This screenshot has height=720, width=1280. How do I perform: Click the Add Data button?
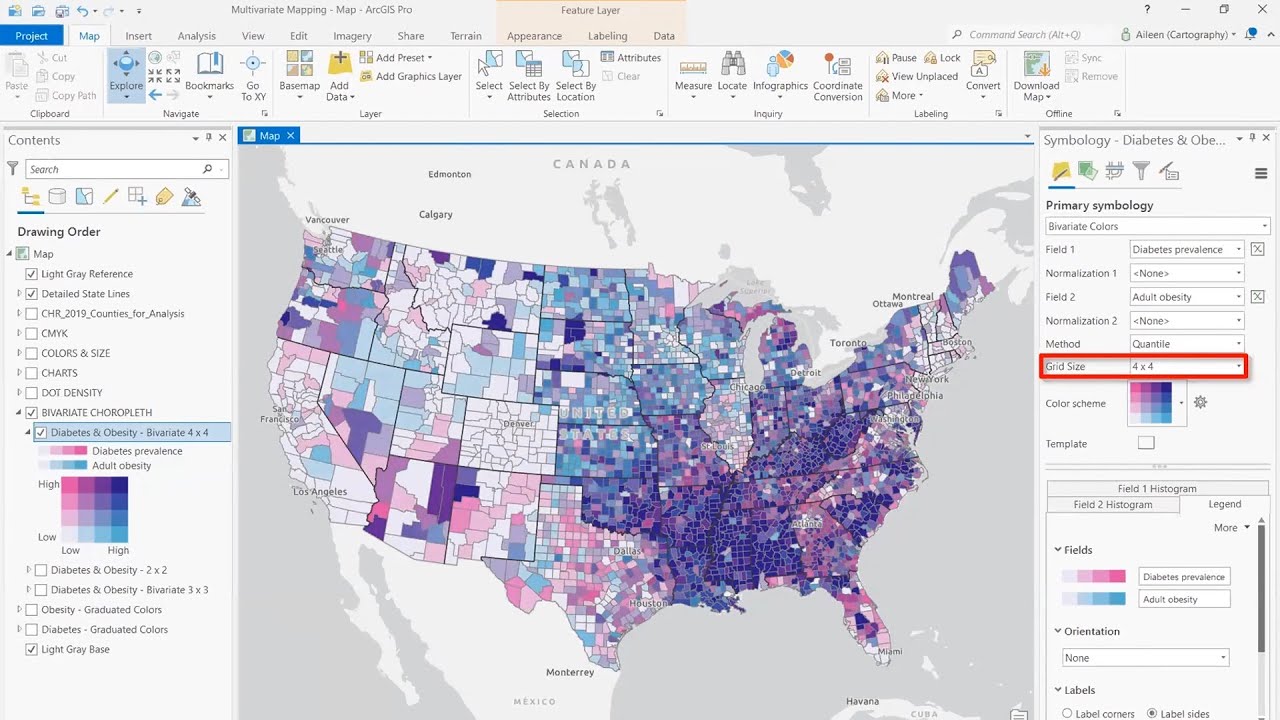pos(339,75)
